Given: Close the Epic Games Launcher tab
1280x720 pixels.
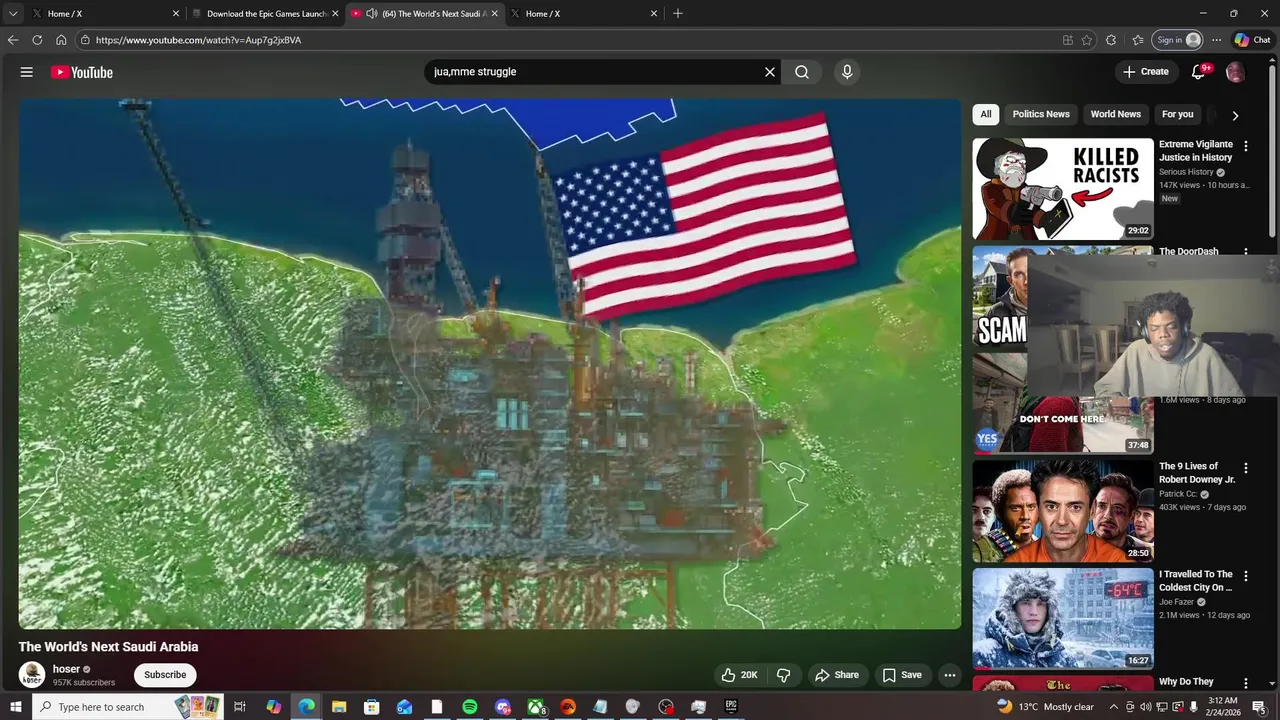Looking at the screenshot, I should (x=335, y=13).
